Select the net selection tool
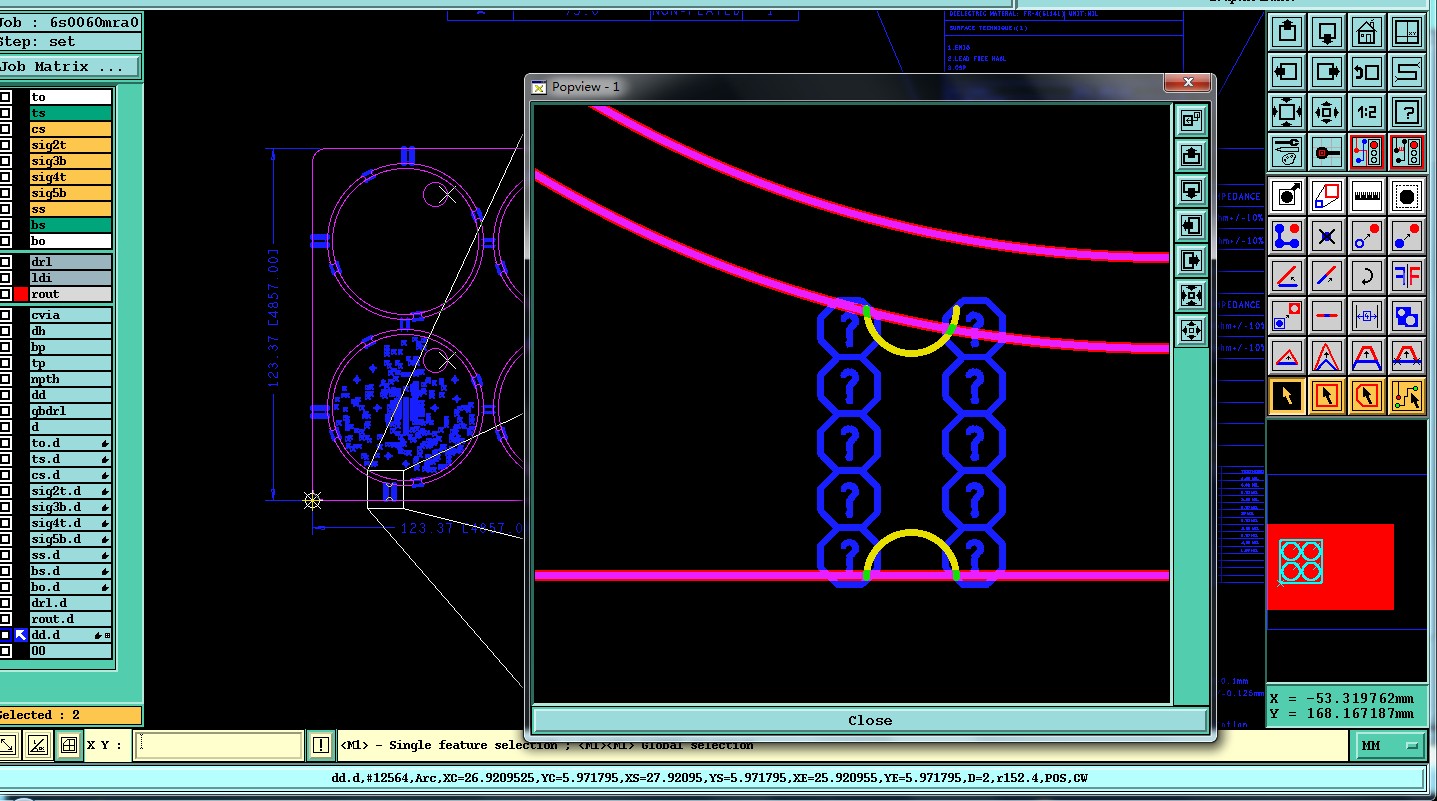The width and height of the screenshot is (1437, 801). tap(1407, 396)
